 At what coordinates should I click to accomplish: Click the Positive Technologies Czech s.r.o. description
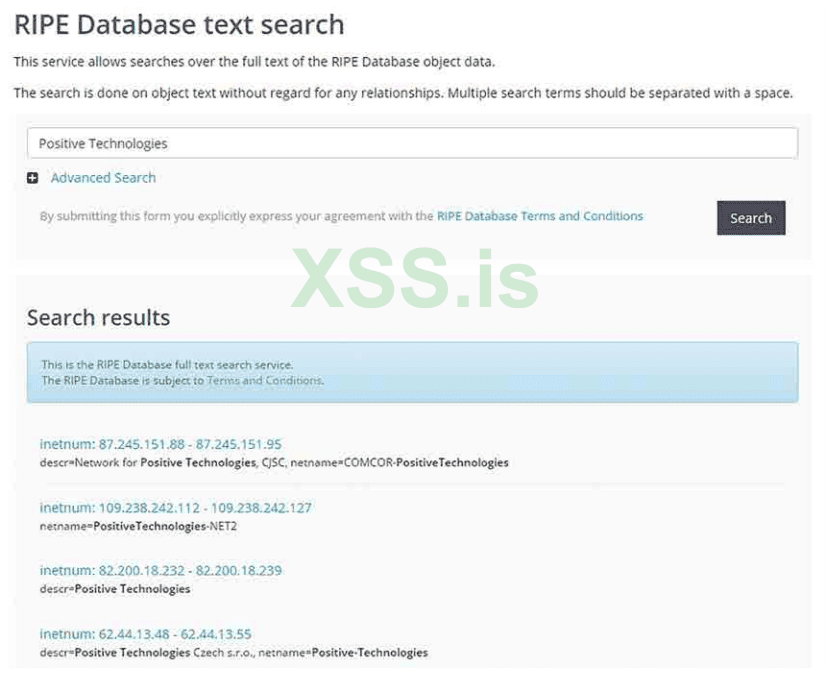(234, 652)
